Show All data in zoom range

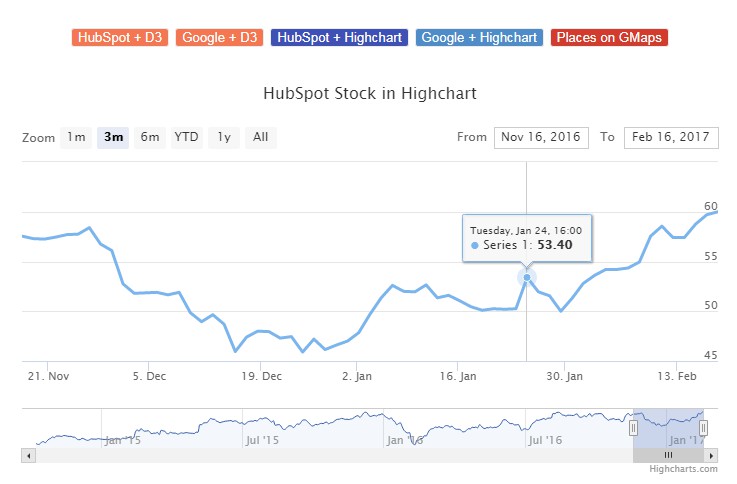260,137
